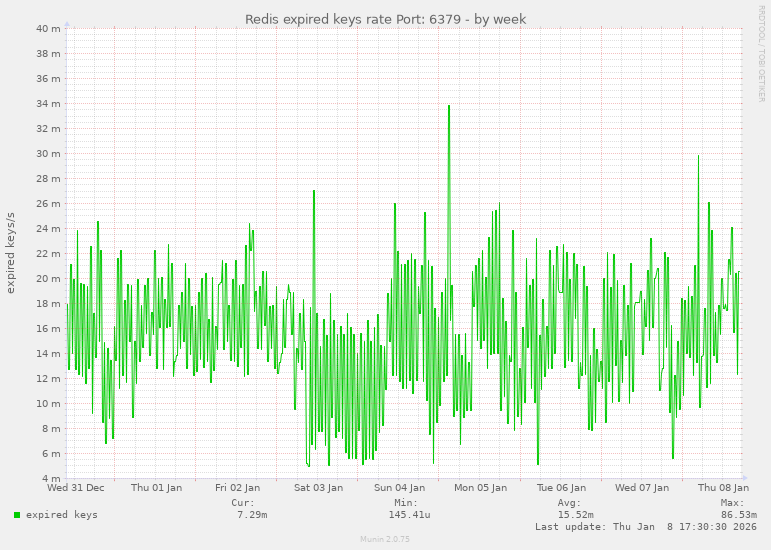
Task: Select the '26 m' y-axis value
Action: coord(48,203)
